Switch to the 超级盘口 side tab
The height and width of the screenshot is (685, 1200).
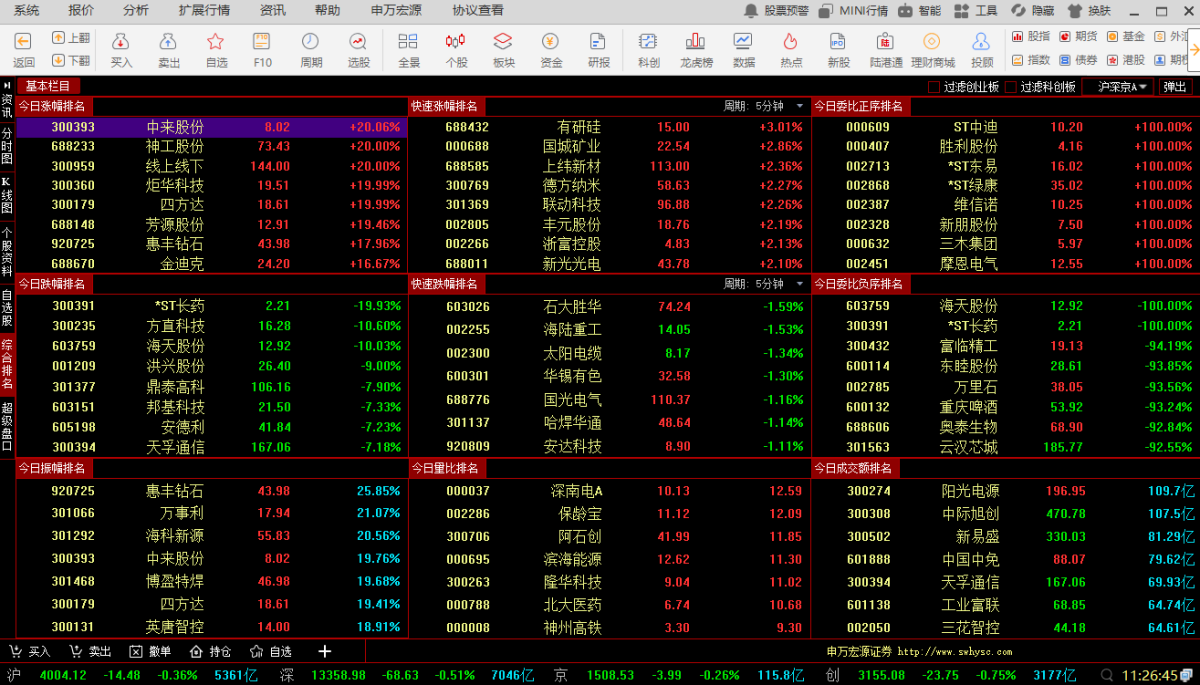(x=7, y=426)
